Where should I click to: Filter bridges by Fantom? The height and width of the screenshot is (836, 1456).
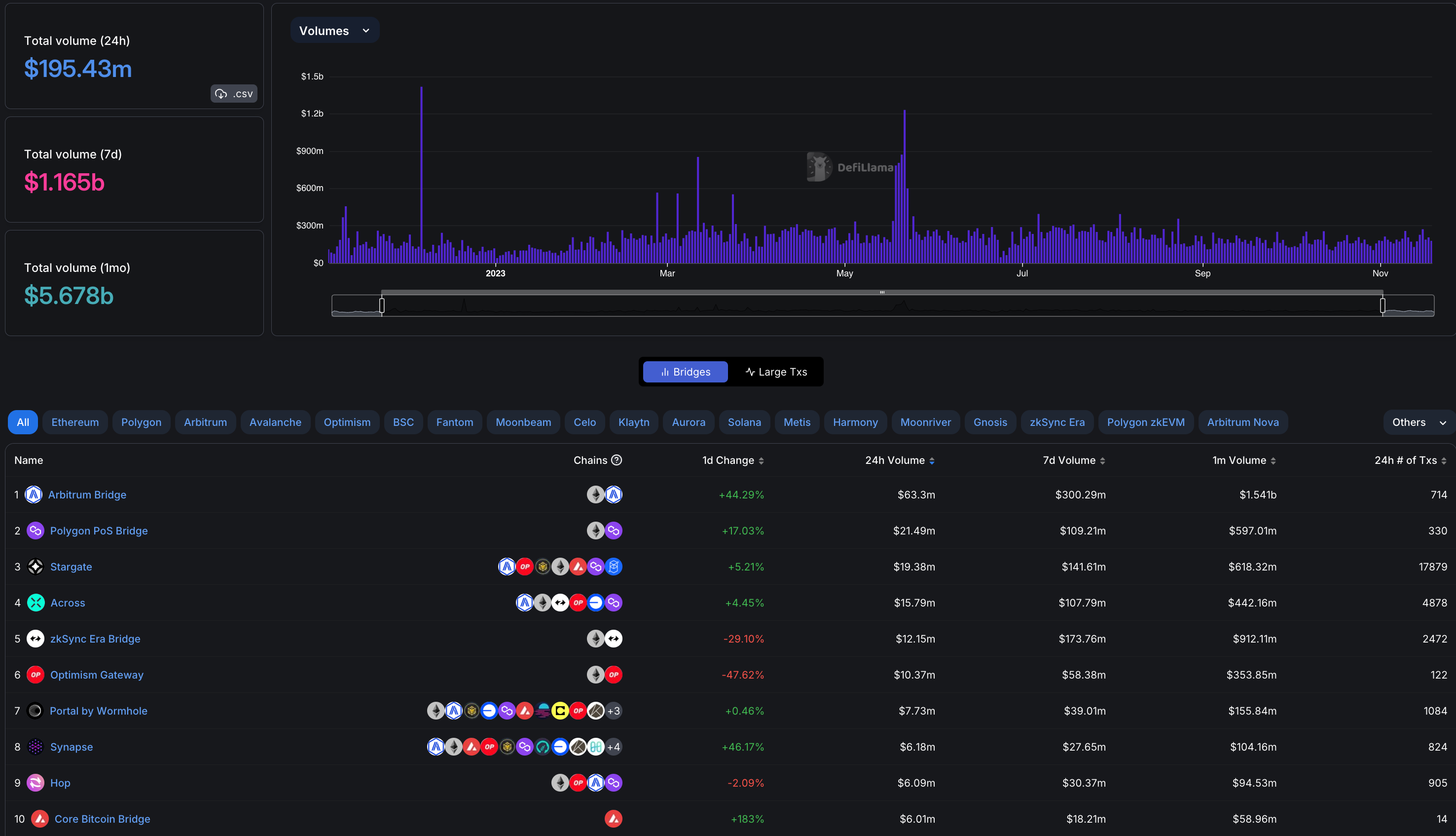coord(455,422)
